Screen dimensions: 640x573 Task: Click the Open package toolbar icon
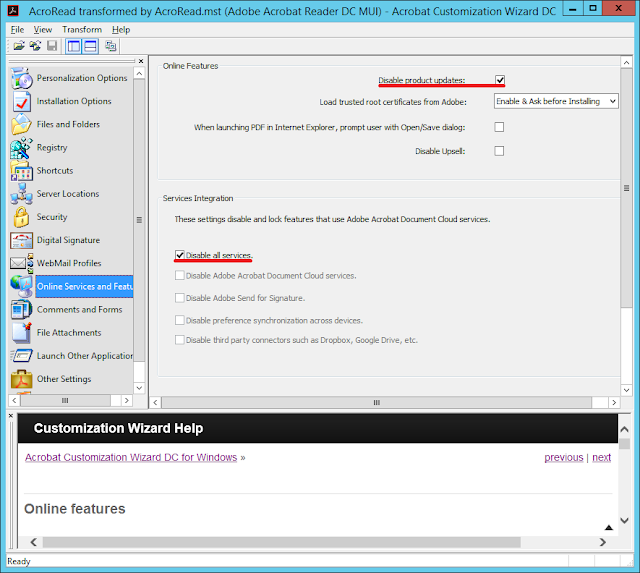click(x=18, y=46)
